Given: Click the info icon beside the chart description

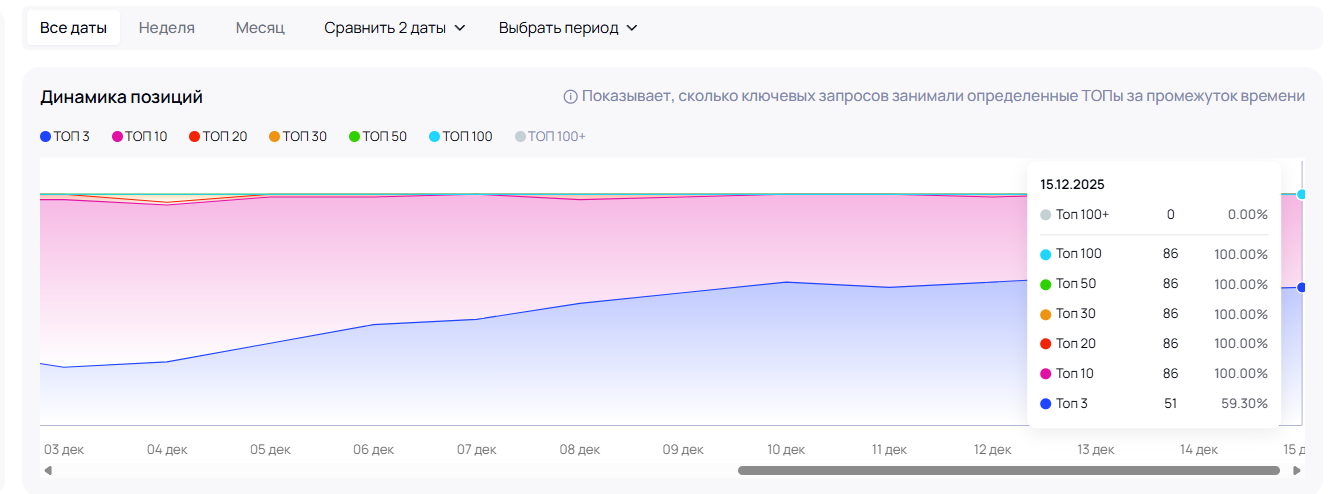Looking at the screenshot, I should [x=571, y=97].
